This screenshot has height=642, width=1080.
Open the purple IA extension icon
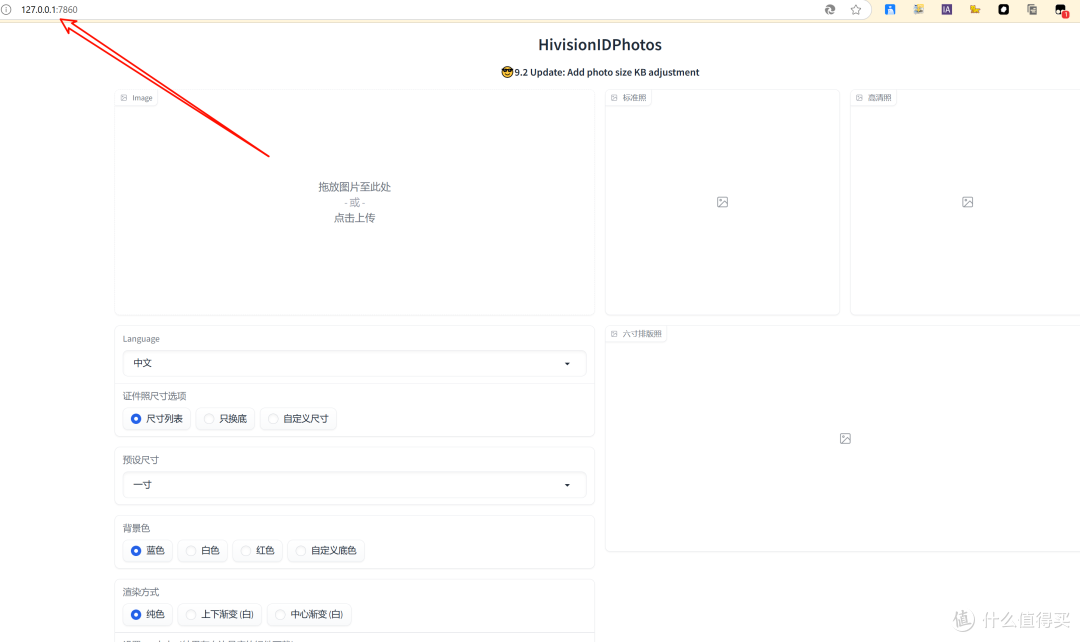coord(946,10)
